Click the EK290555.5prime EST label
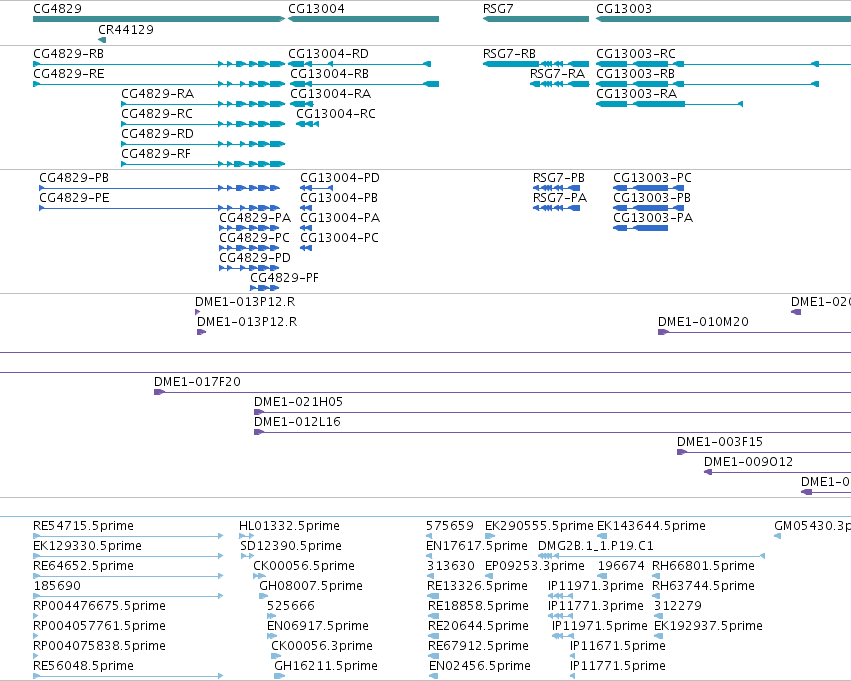The height and width of the screenshot is (681, 851). pyautogui.click(x=539, y=526)
